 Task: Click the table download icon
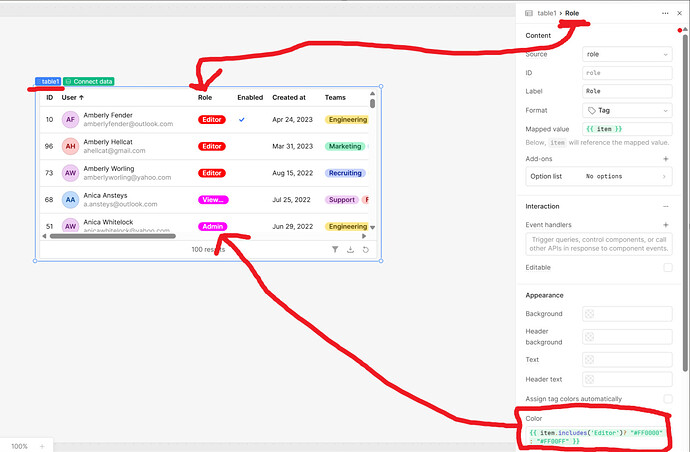[351, 250]
